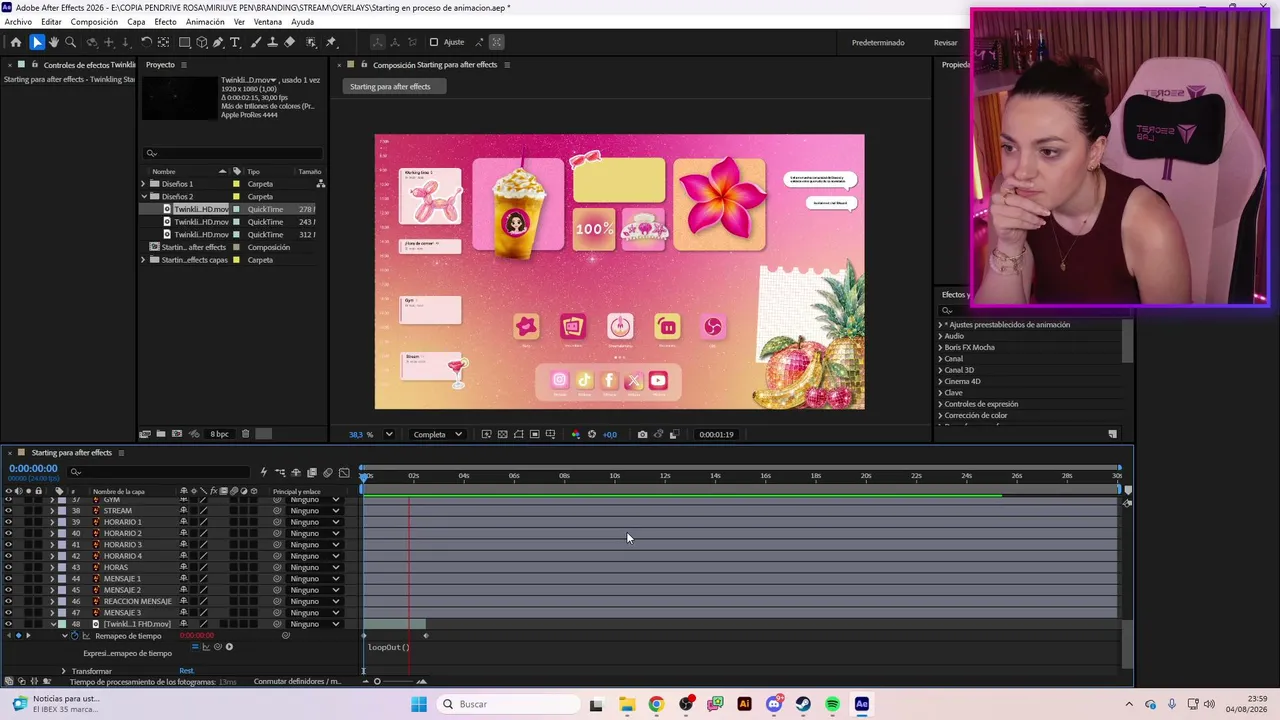Click the Revisar workspace button
Viewport: 1280px width, 720px height.
(946, 42)
